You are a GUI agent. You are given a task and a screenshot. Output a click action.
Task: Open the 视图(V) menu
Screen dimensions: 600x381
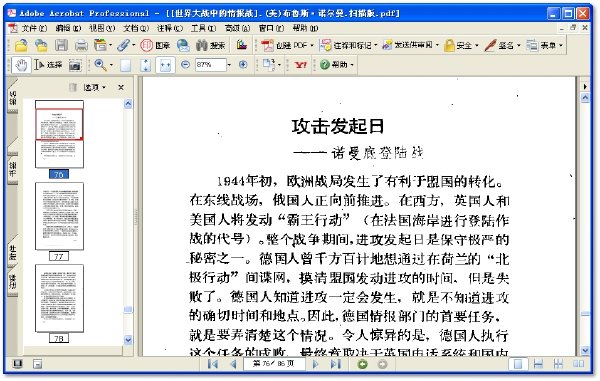(102, 28)
